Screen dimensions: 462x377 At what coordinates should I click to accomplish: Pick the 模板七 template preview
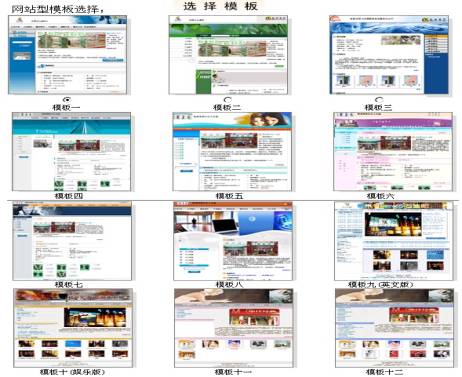coord(72,241)
